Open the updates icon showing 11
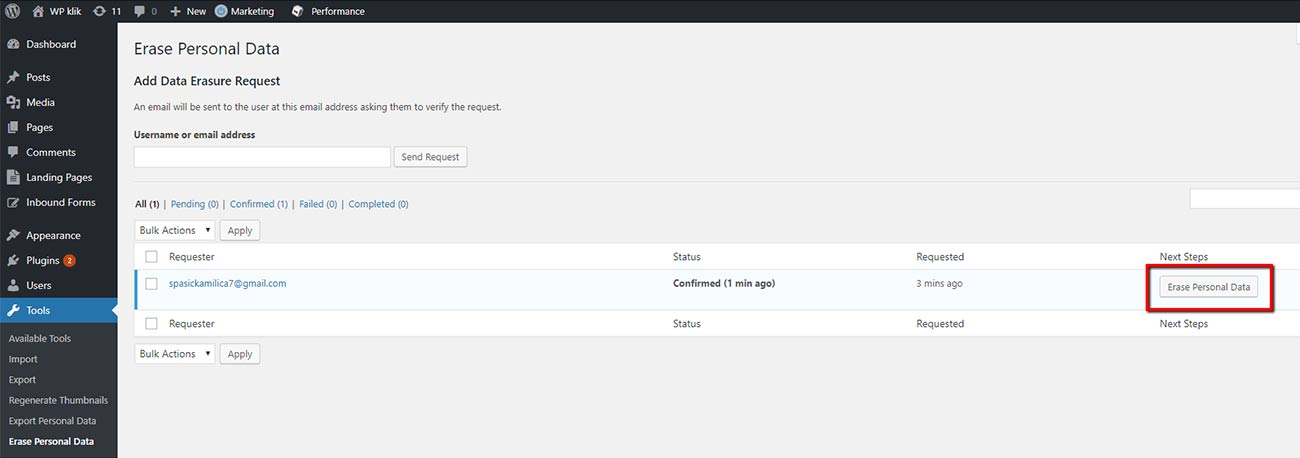Screen dimensions: 1300x458 (x=98, y=11)
